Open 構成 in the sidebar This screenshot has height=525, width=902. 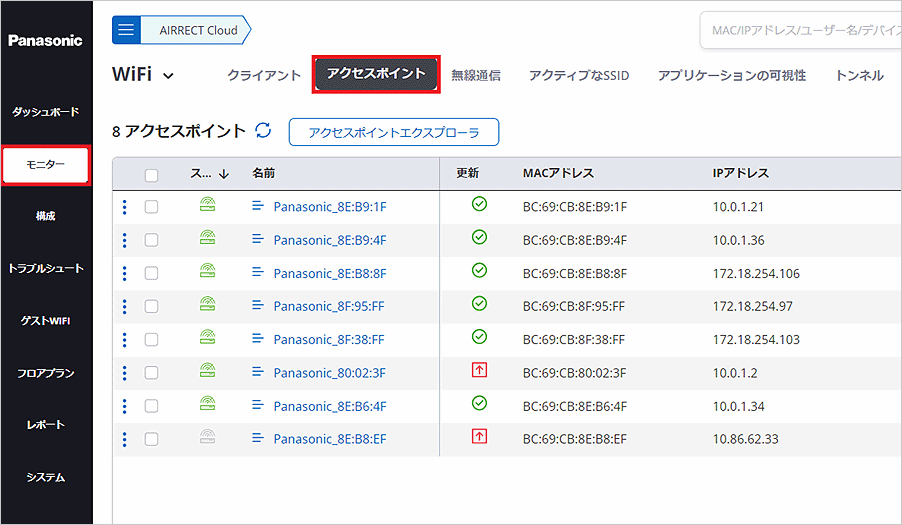click(x=45, y=216)
